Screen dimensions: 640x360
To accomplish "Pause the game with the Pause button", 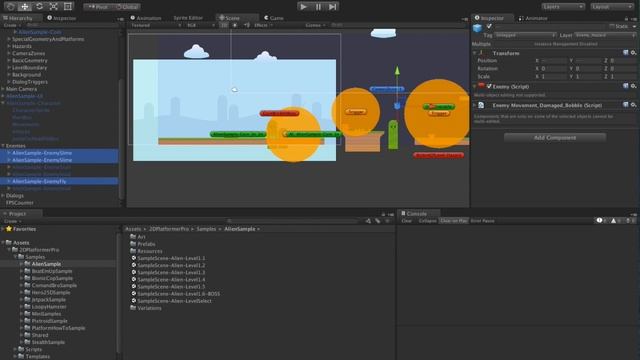I will (318, 7).
